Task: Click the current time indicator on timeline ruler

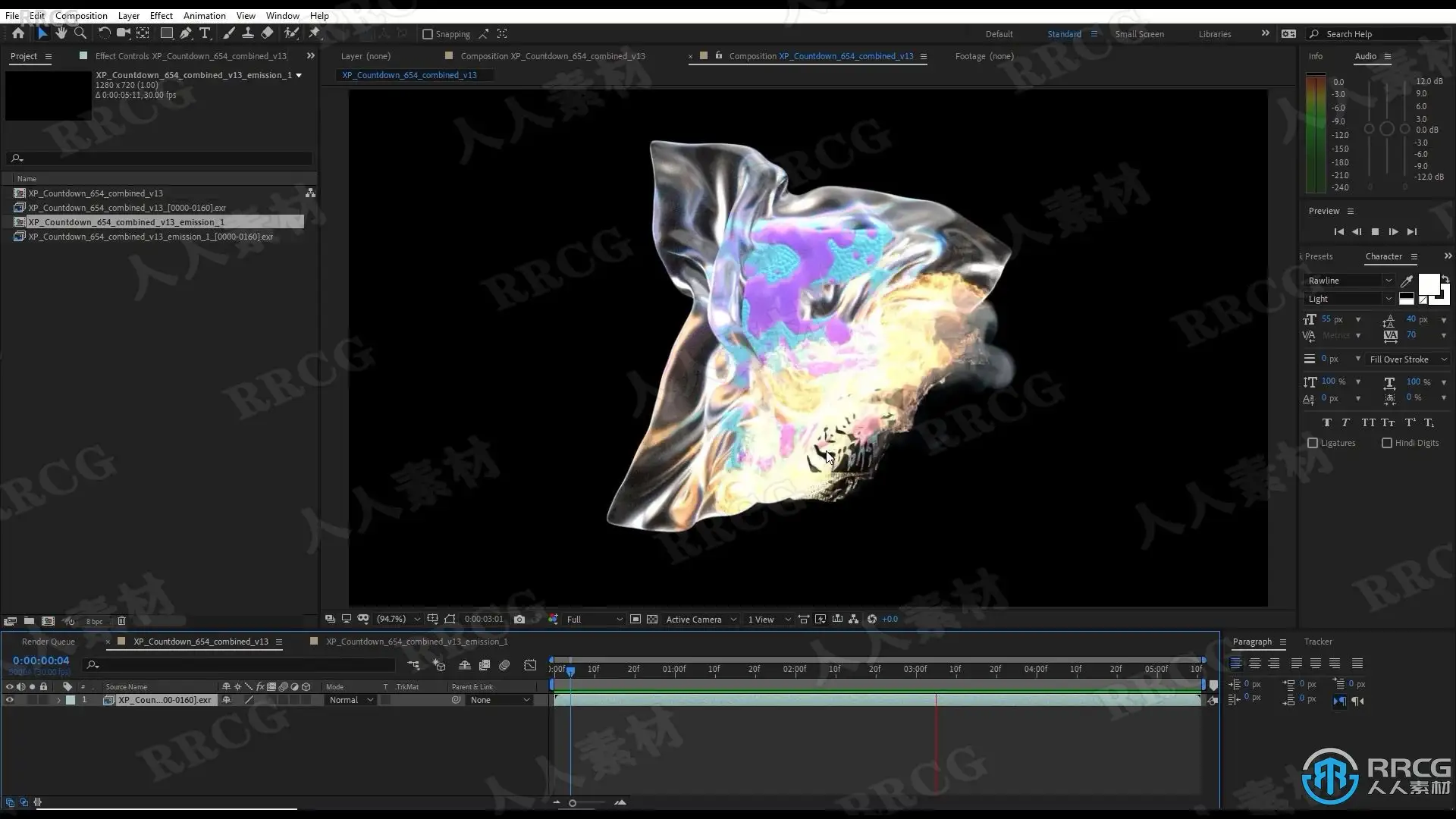Action: click(x=570, y=670)
